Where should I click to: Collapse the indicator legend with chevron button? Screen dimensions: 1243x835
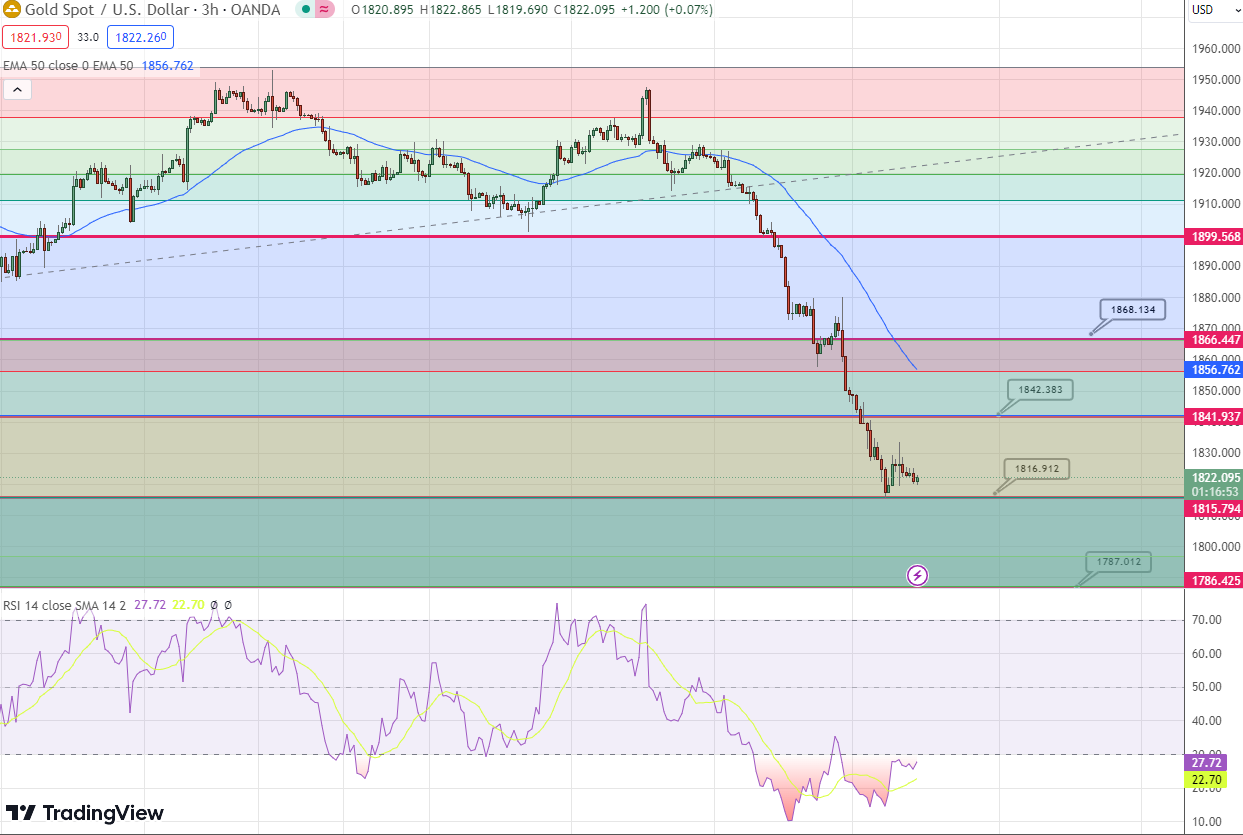[17, 90]
